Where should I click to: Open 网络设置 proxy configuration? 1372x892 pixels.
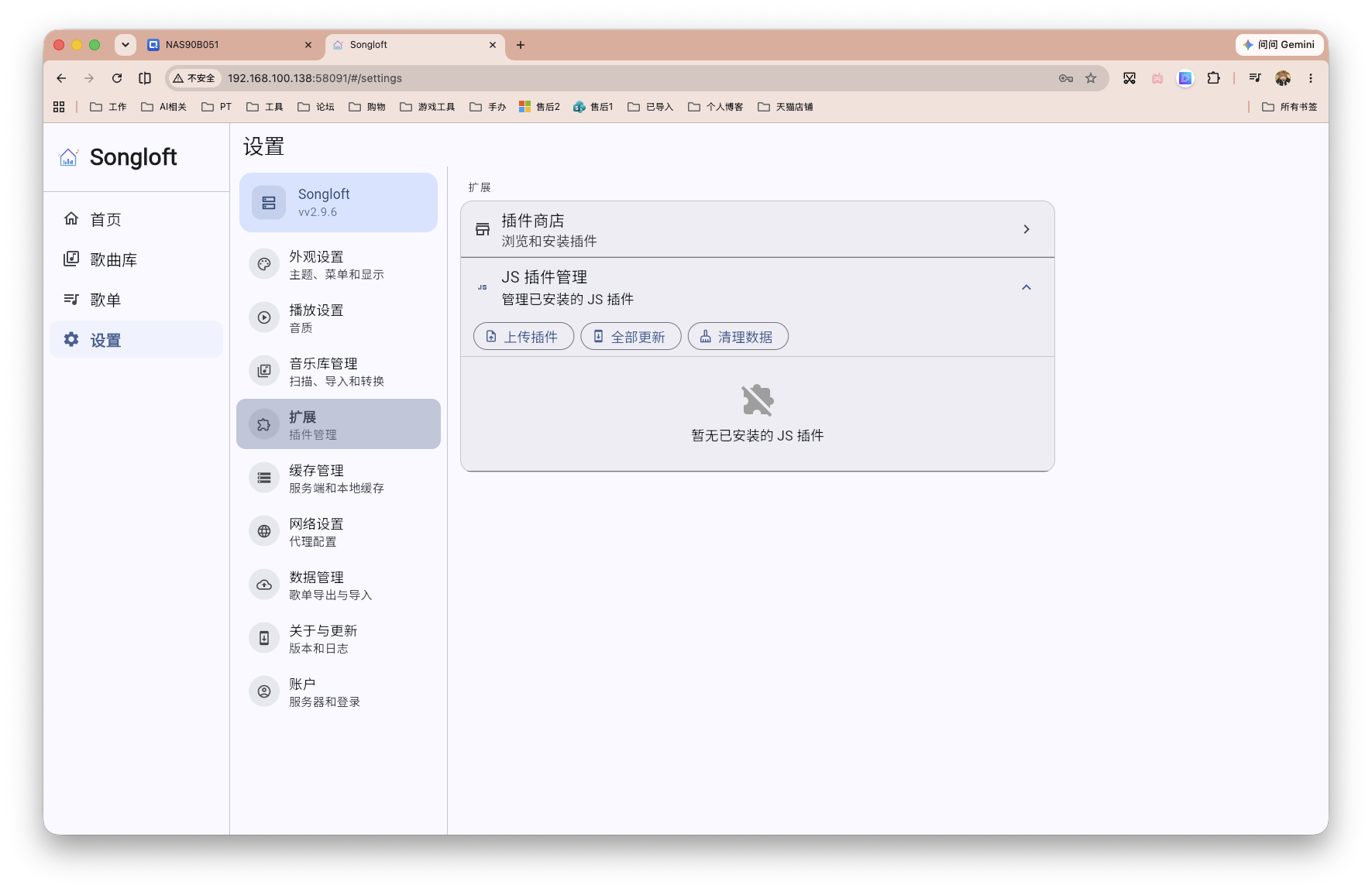(x=339, y=532)
